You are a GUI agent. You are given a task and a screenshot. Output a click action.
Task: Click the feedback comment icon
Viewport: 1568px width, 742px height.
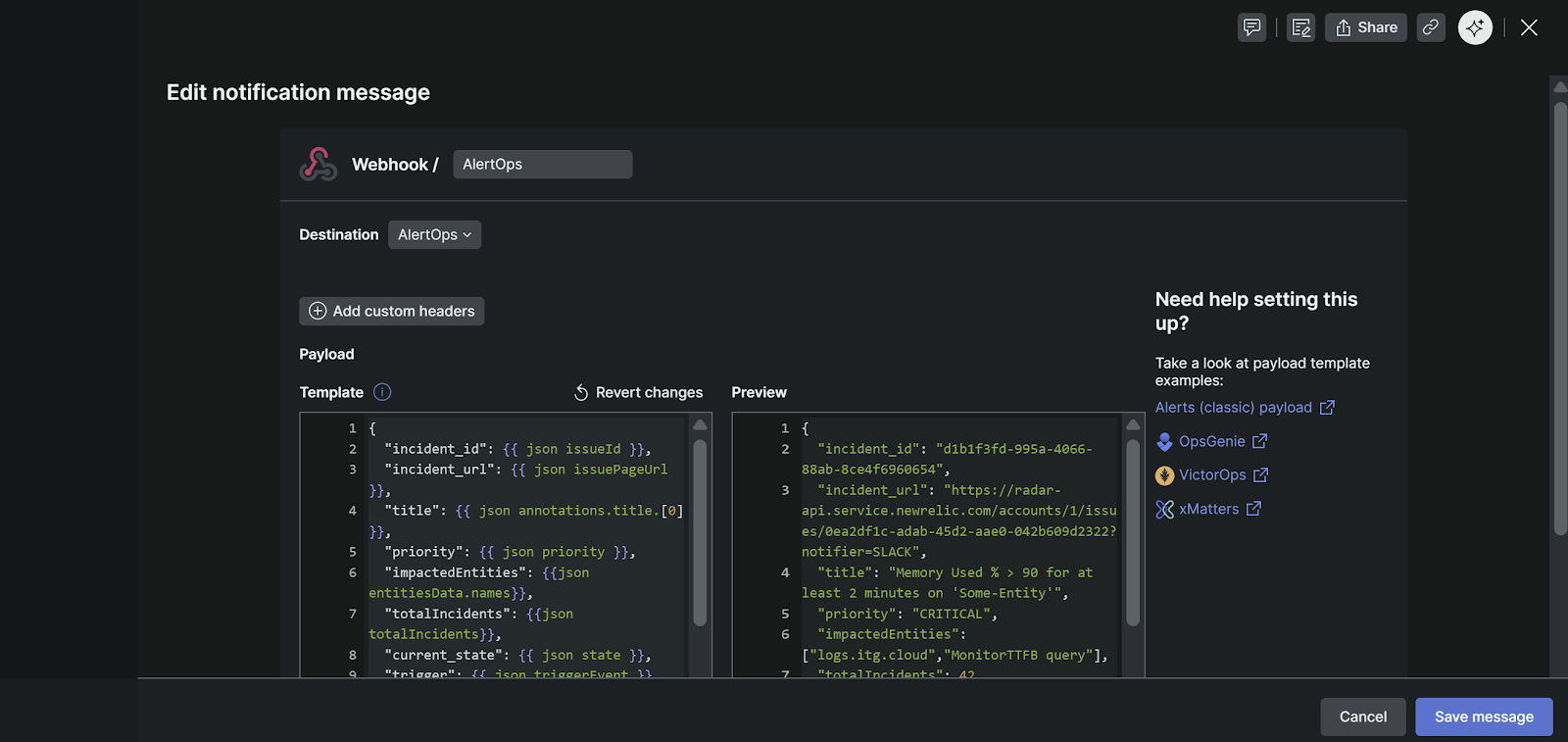coord(1251,27)
